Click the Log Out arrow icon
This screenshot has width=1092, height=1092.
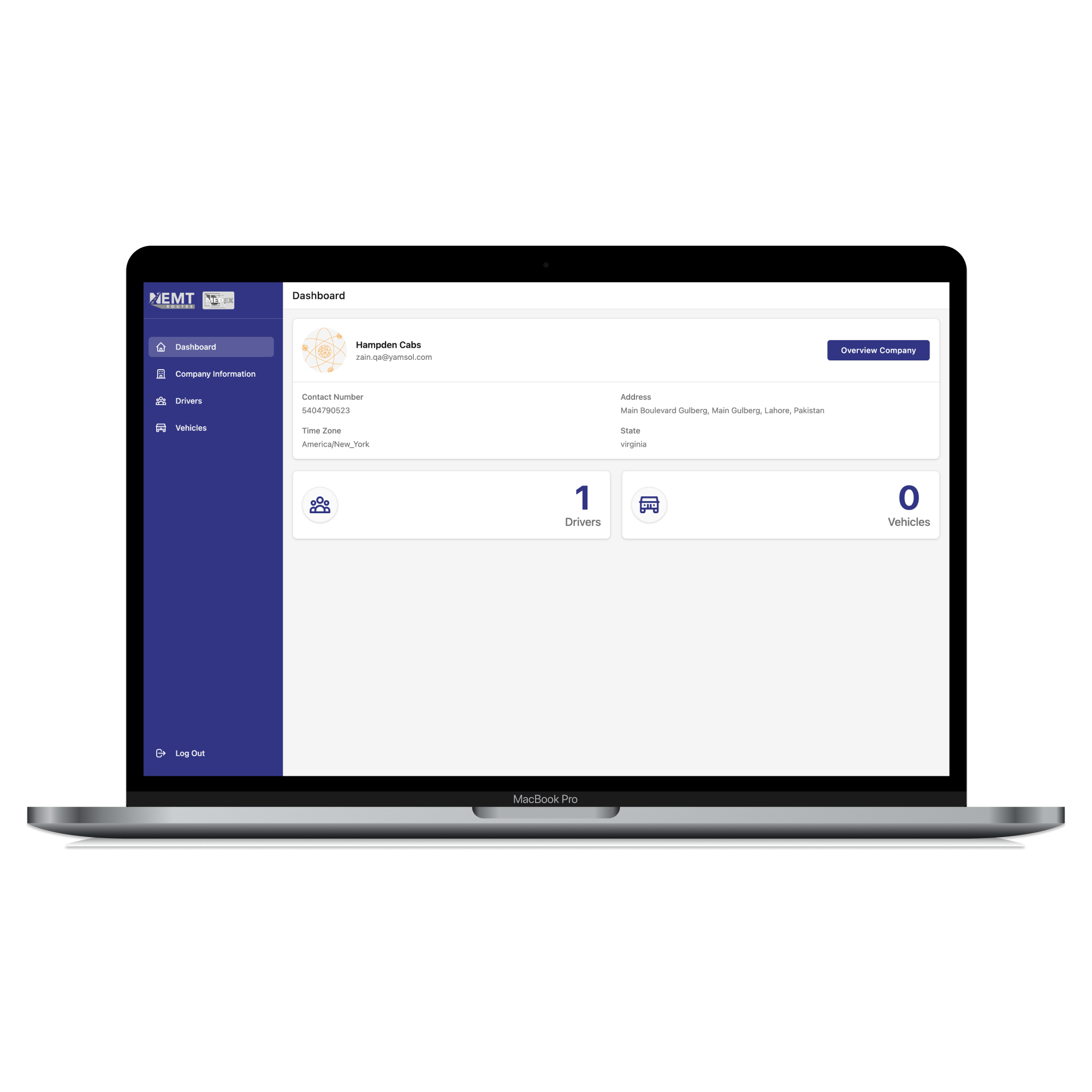pyautogui.click(x=161, y=754)
